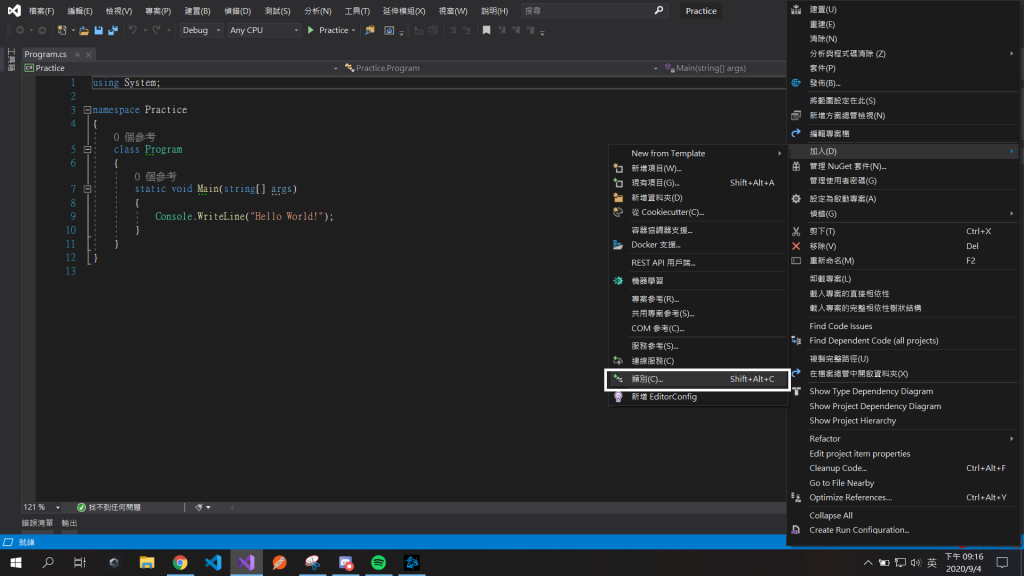Switch to the 輸出 output tab
This screenshot has height=576, width=1024.
69,523
